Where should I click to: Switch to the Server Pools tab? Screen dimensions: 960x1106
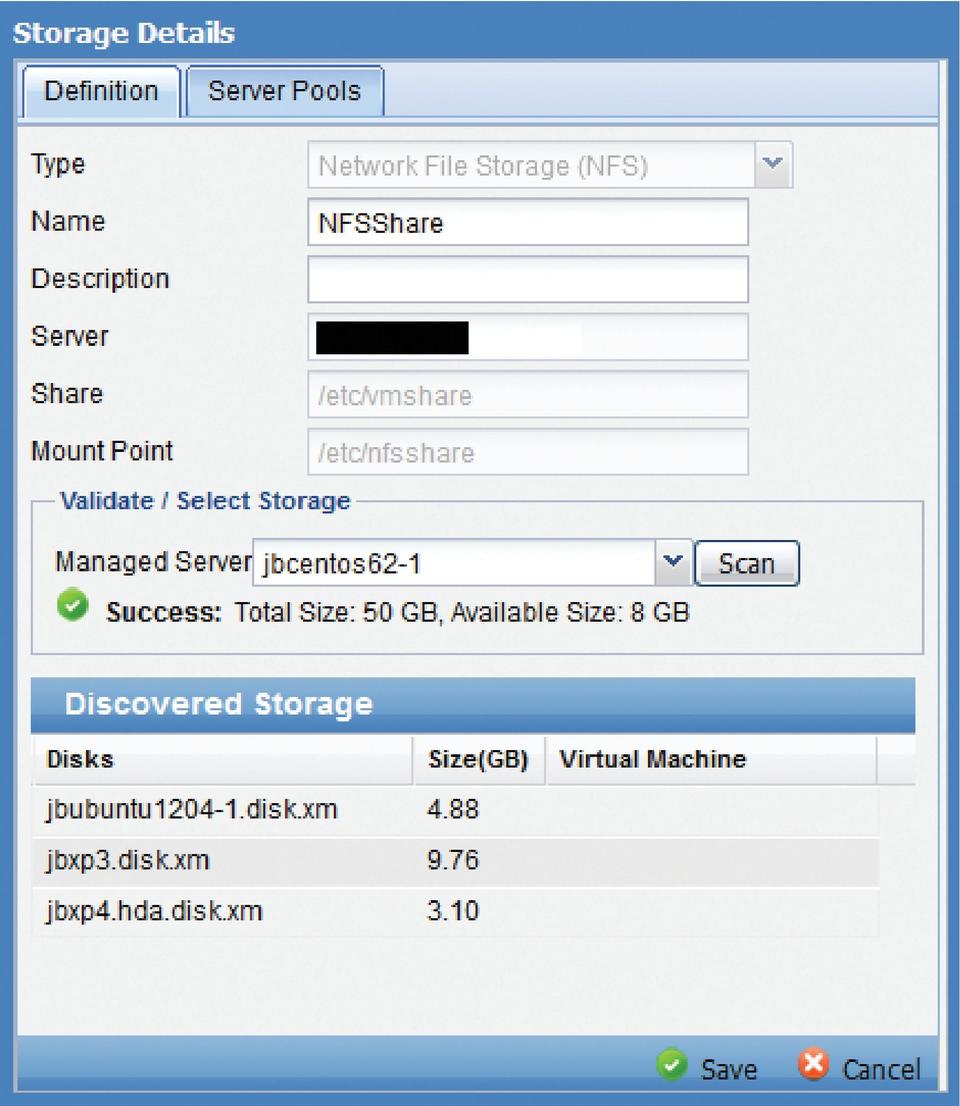284,91
